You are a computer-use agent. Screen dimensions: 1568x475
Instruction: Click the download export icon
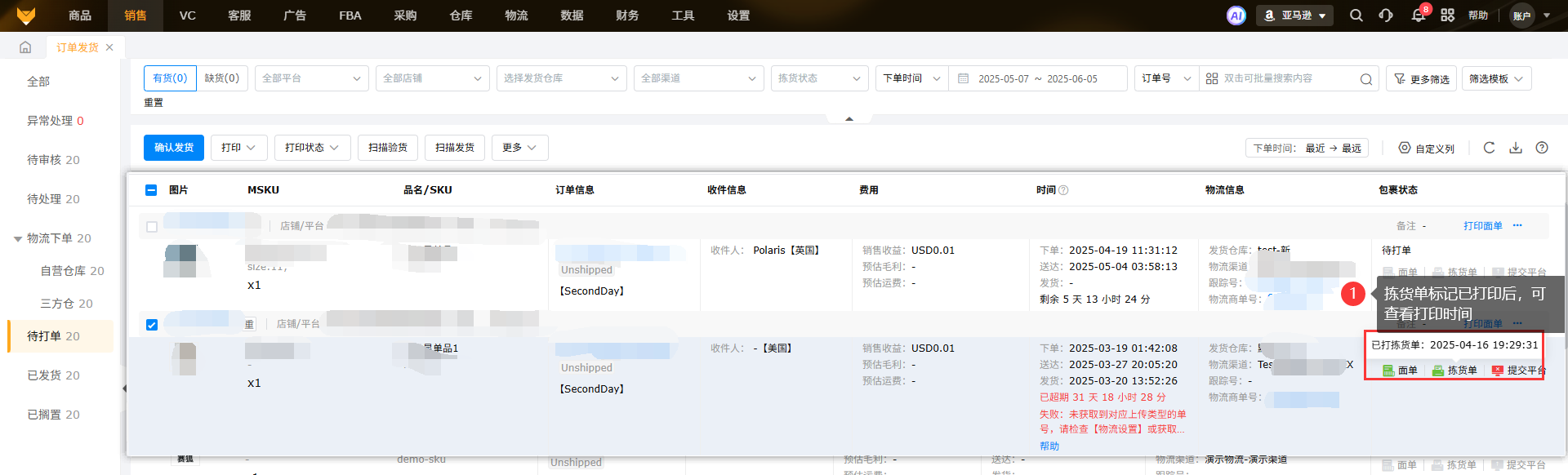point(1516,148)
